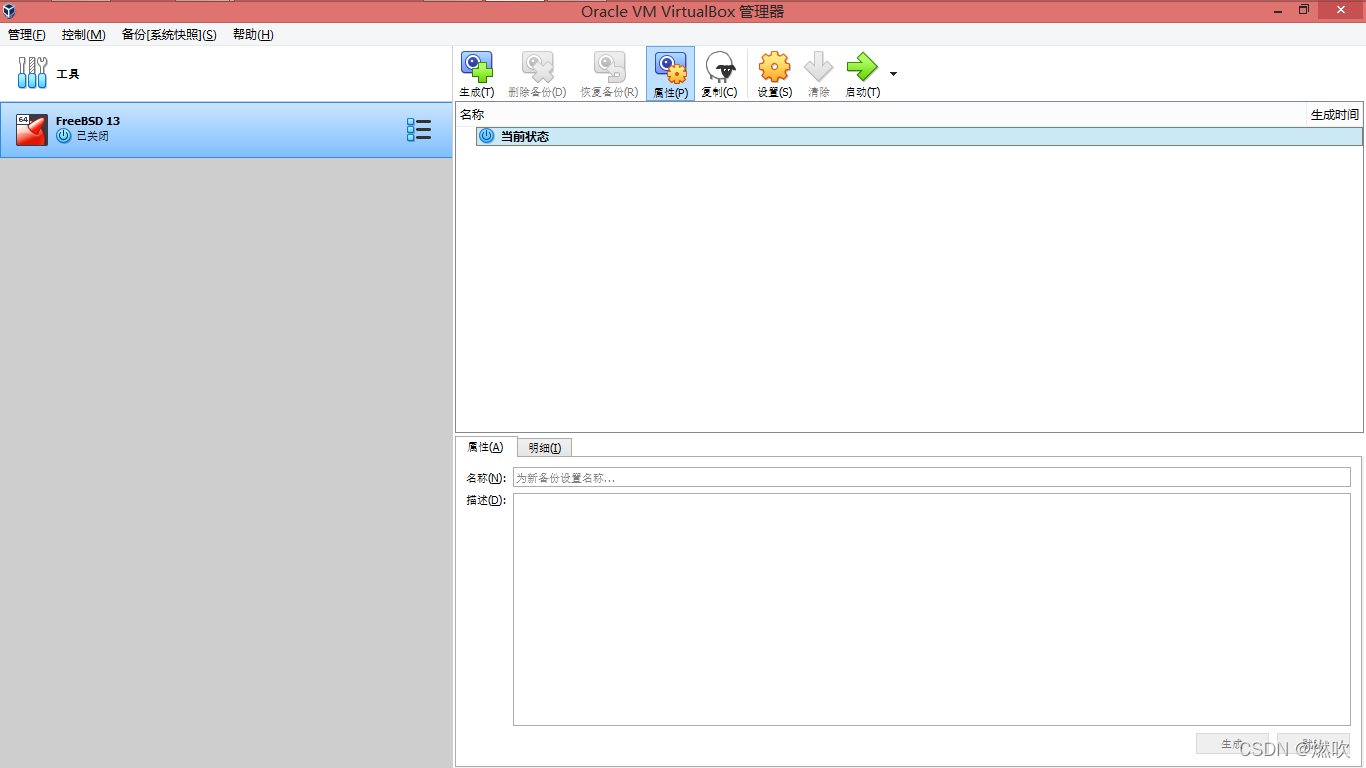The width and height of the screenshot is (1366, 768).
Task: Focus the 名称(N) snapshot name field
Action: point(932,478)
